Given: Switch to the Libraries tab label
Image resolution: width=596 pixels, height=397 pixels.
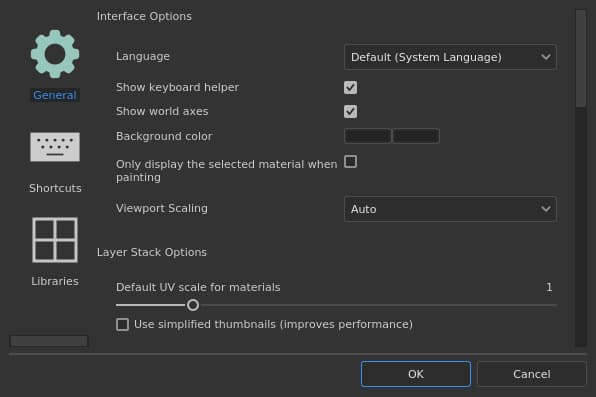Looking at the screenshot, I should click(55, 281).
